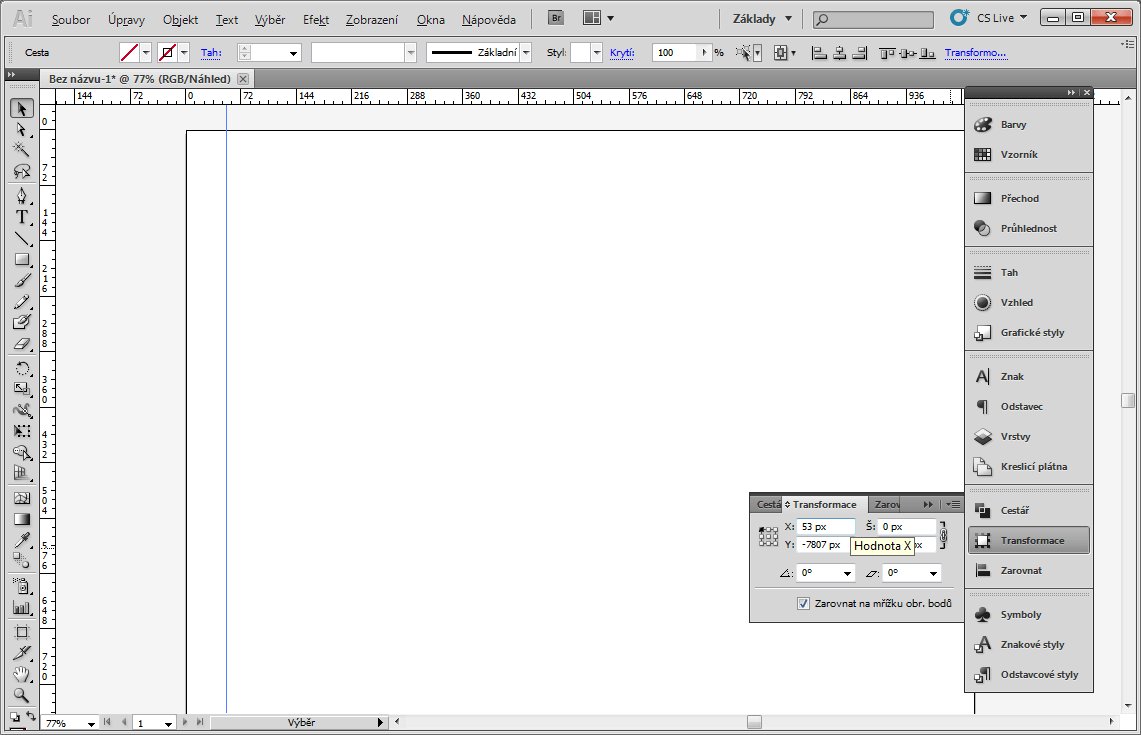Select the Hand tool
1141x735 pixels.
[22, 674]
